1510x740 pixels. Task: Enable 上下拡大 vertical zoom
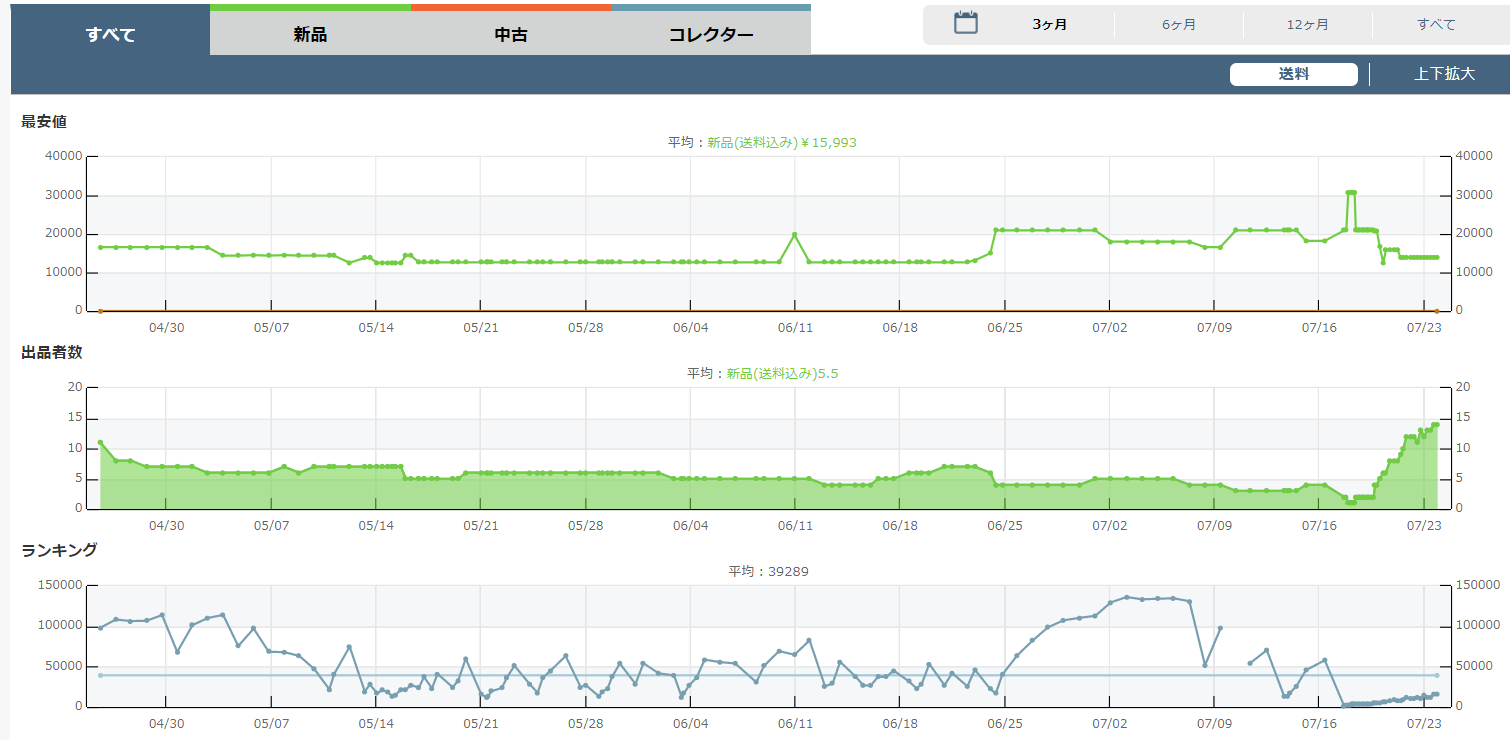(1444, 74)
